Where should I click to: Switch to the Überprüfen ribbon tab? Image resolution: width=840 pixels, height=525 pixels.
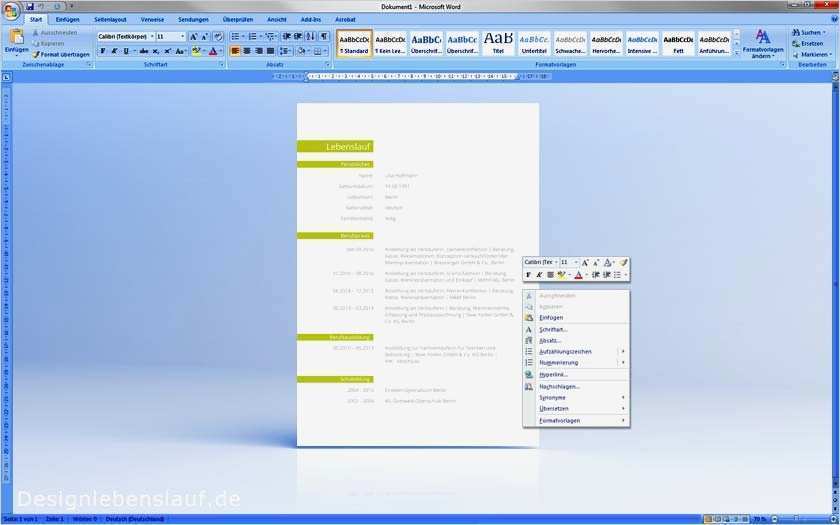coord(237,19)
